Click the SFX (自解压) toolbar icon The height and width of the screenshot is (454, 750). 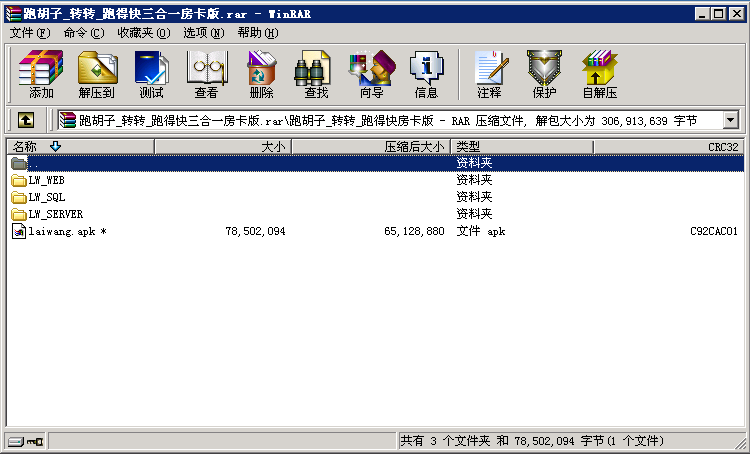pyautogui.click(x=599, y=74)
